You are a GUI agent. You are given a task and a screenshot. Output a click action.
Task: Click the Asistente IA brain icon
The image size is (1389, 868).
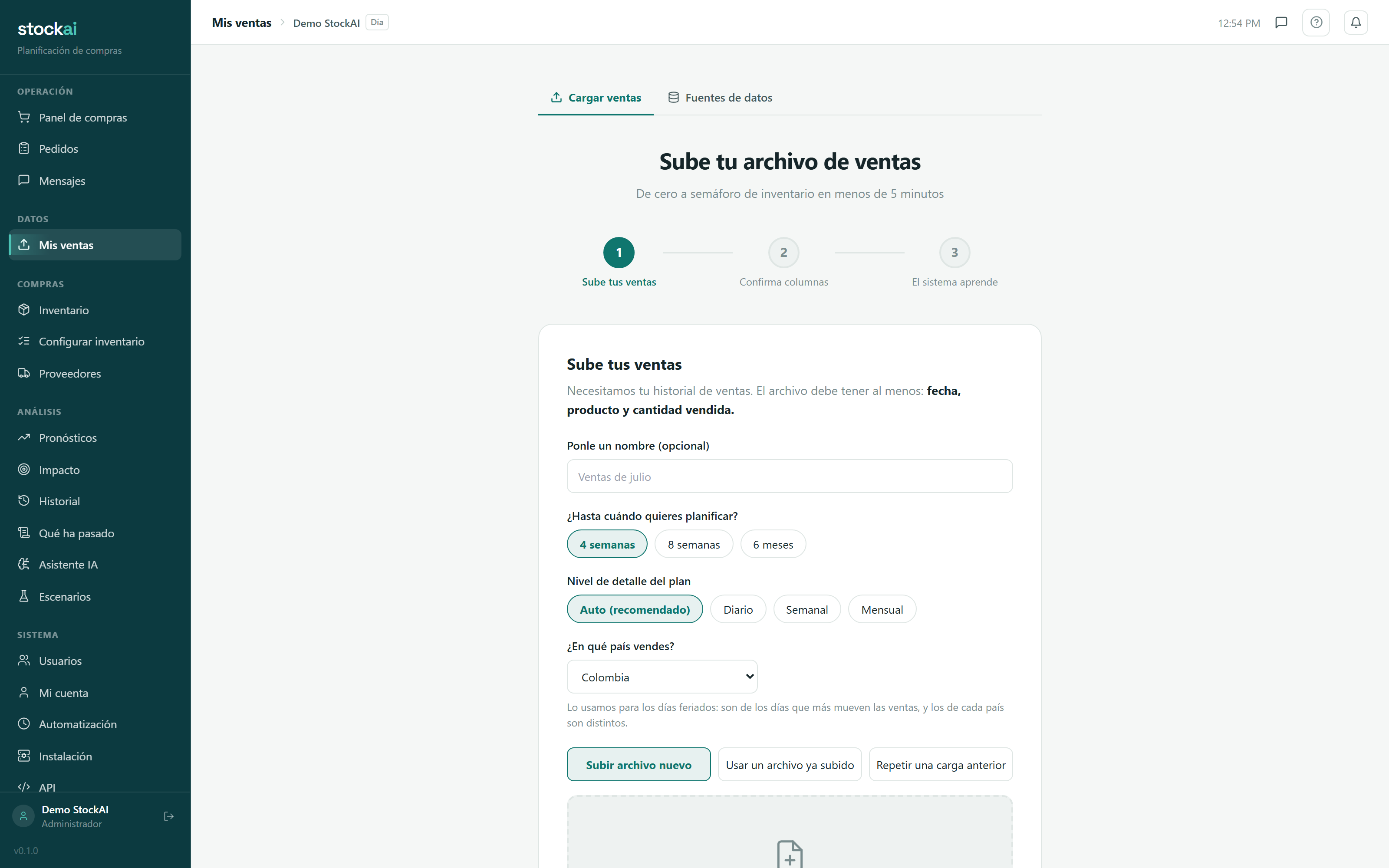coord(23,564)
